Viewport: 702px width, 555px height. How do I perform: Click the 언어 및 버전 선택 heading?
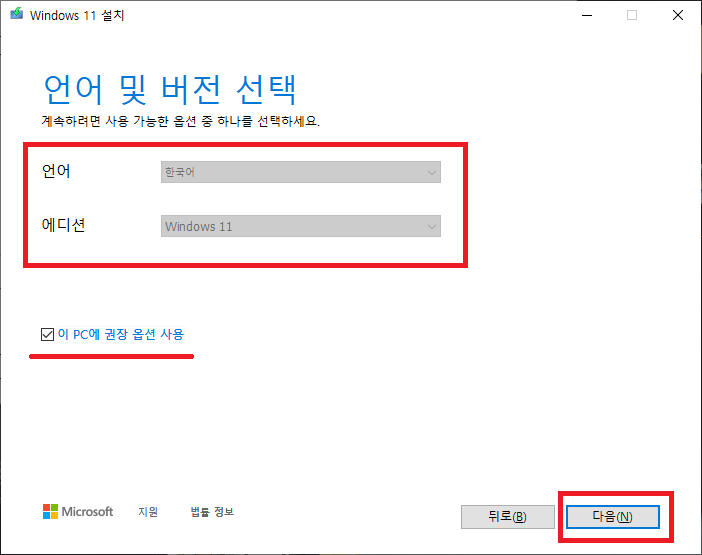tap(170, 90)
